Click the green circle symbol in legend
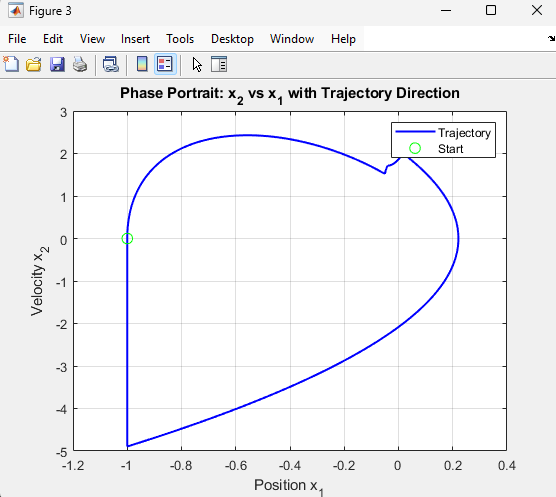The width and height of the screenshot is (556, 497). coord(415,148)
